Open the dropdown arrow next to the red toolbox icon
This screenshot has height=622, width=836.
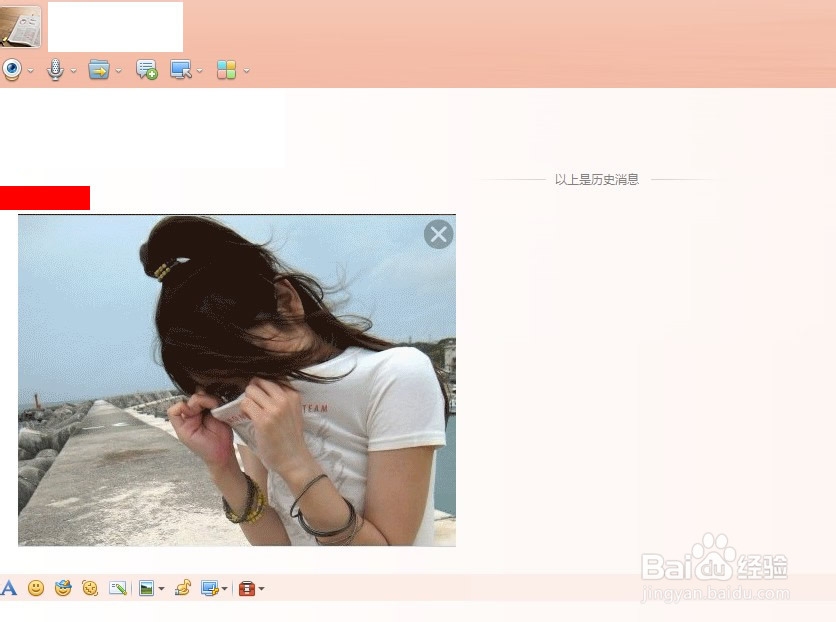[x=262, y=589]
